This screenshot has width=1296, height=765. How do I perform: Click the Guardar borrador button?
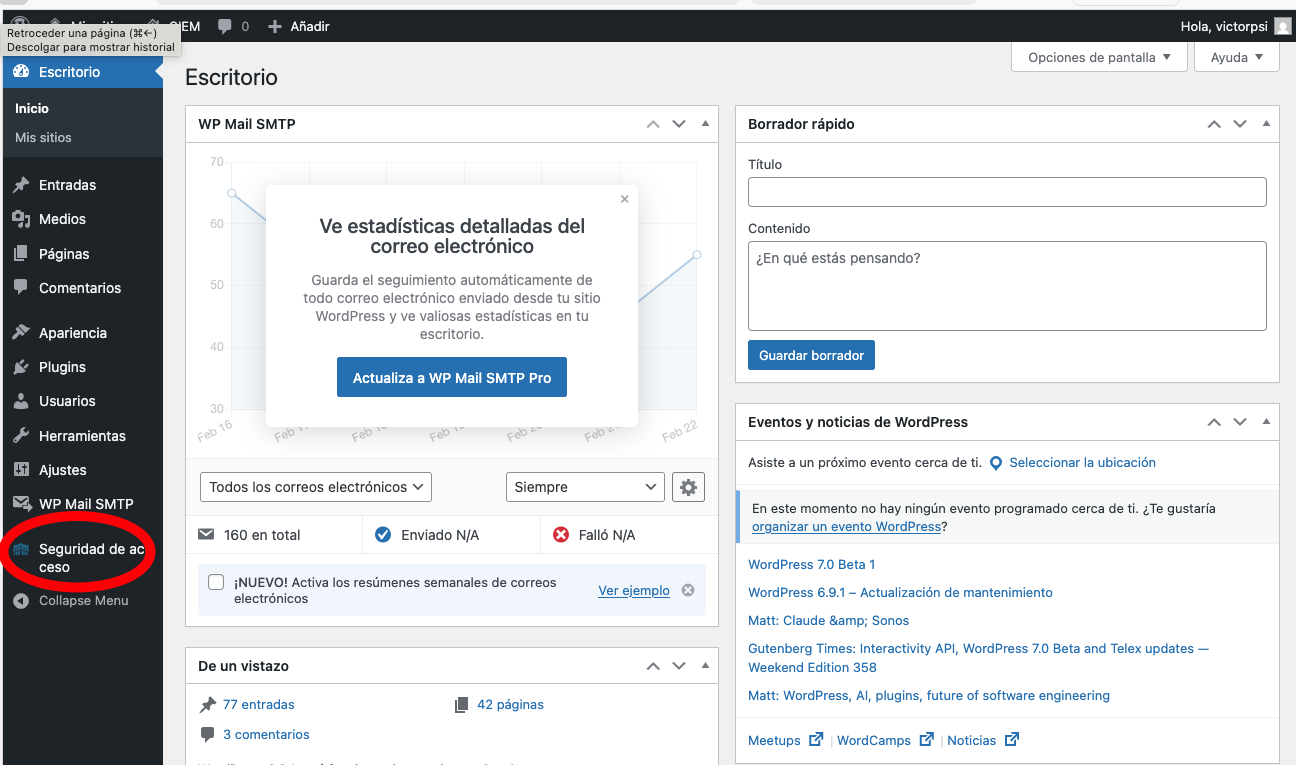tap(811, 355)
